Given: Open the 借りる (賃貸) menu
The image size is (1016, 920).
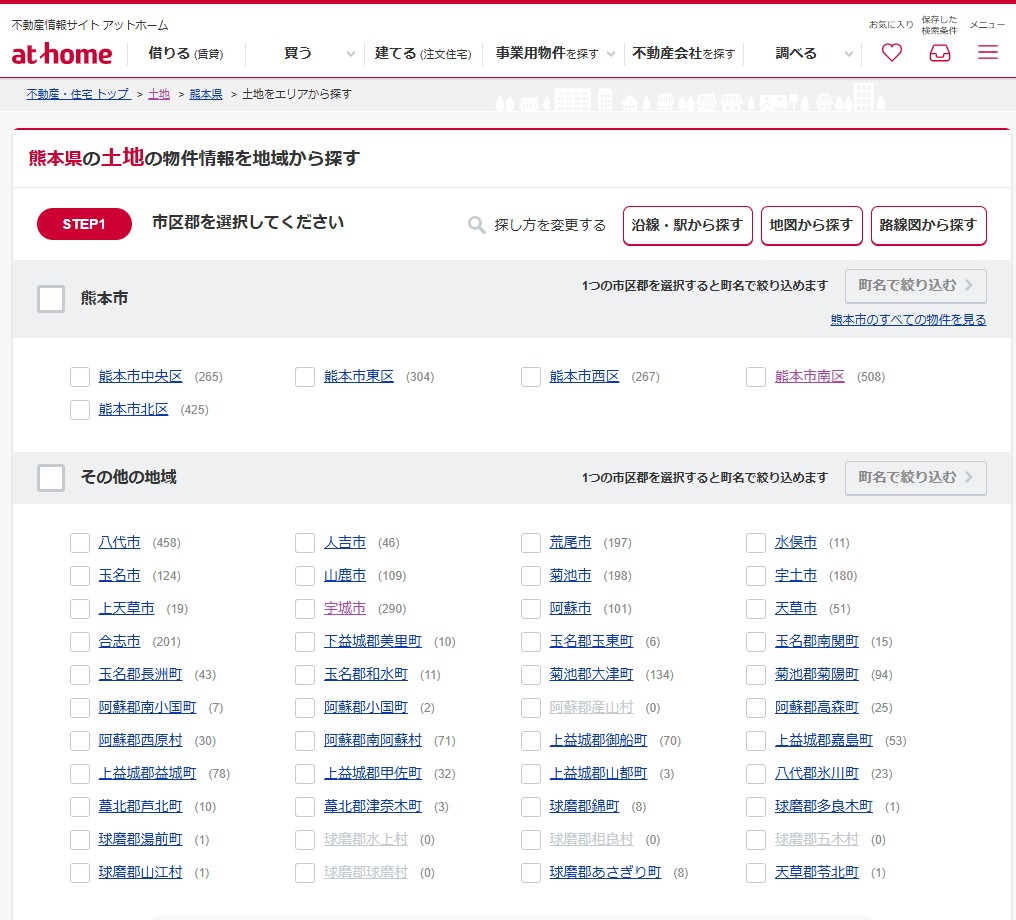Looking at the screenshot, I should point(186,53).
